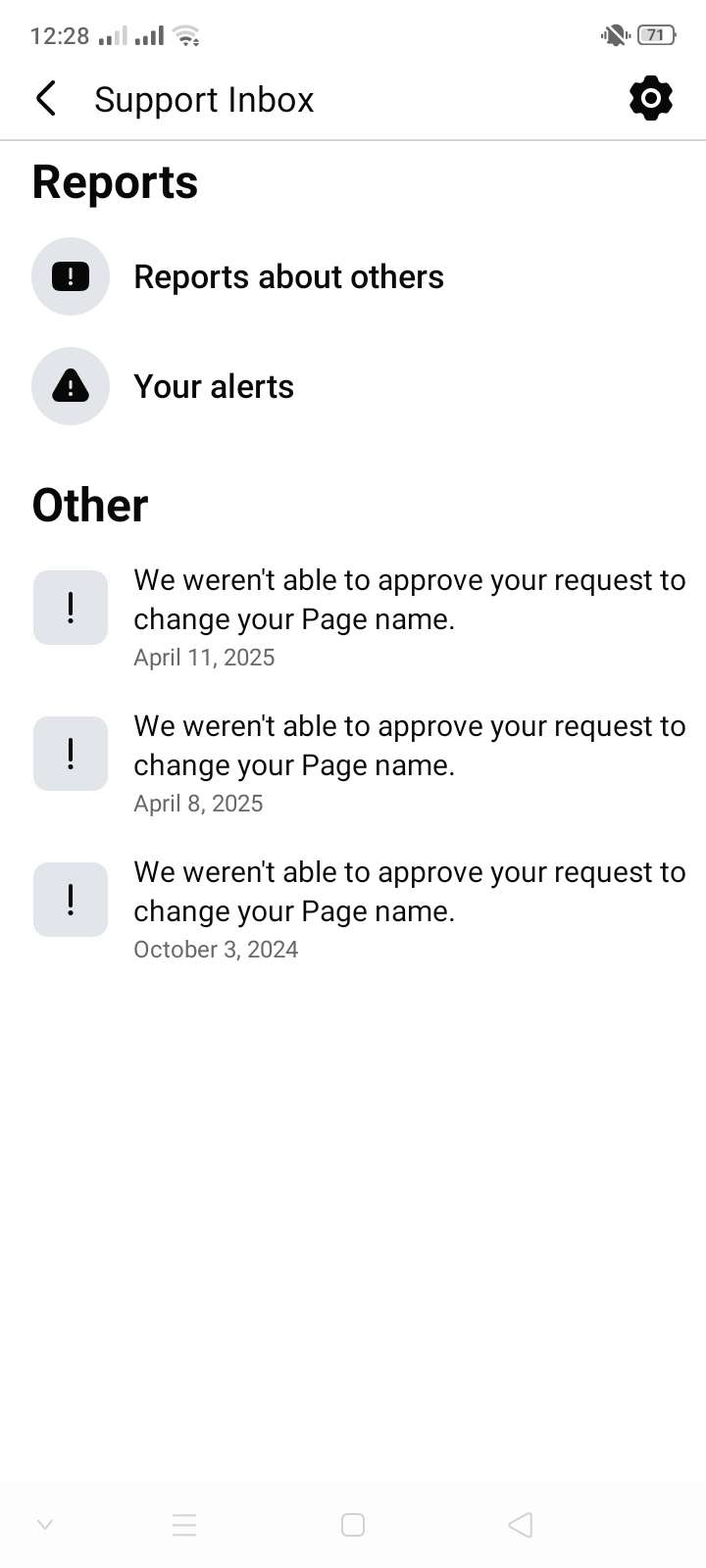The height and width of the screenshot is (1568, 706).
Task: Open recent apps with three-line nav button
Action: [x=184, y=1525]
